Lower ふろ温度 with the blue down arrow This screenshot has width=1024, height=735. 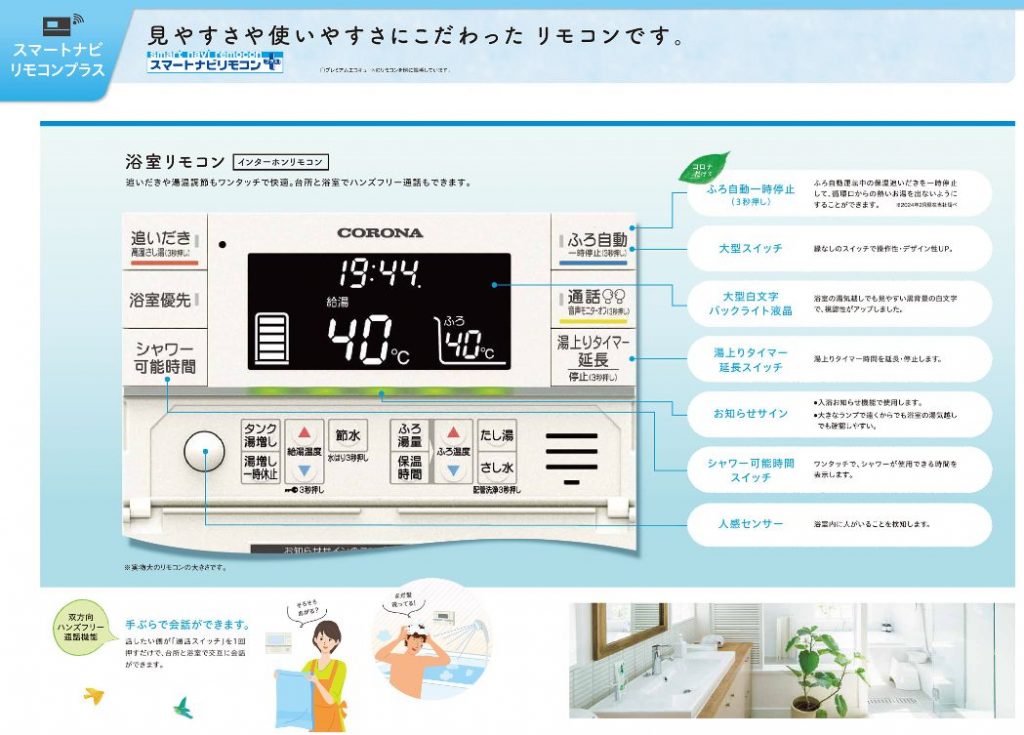pos(453,470)
